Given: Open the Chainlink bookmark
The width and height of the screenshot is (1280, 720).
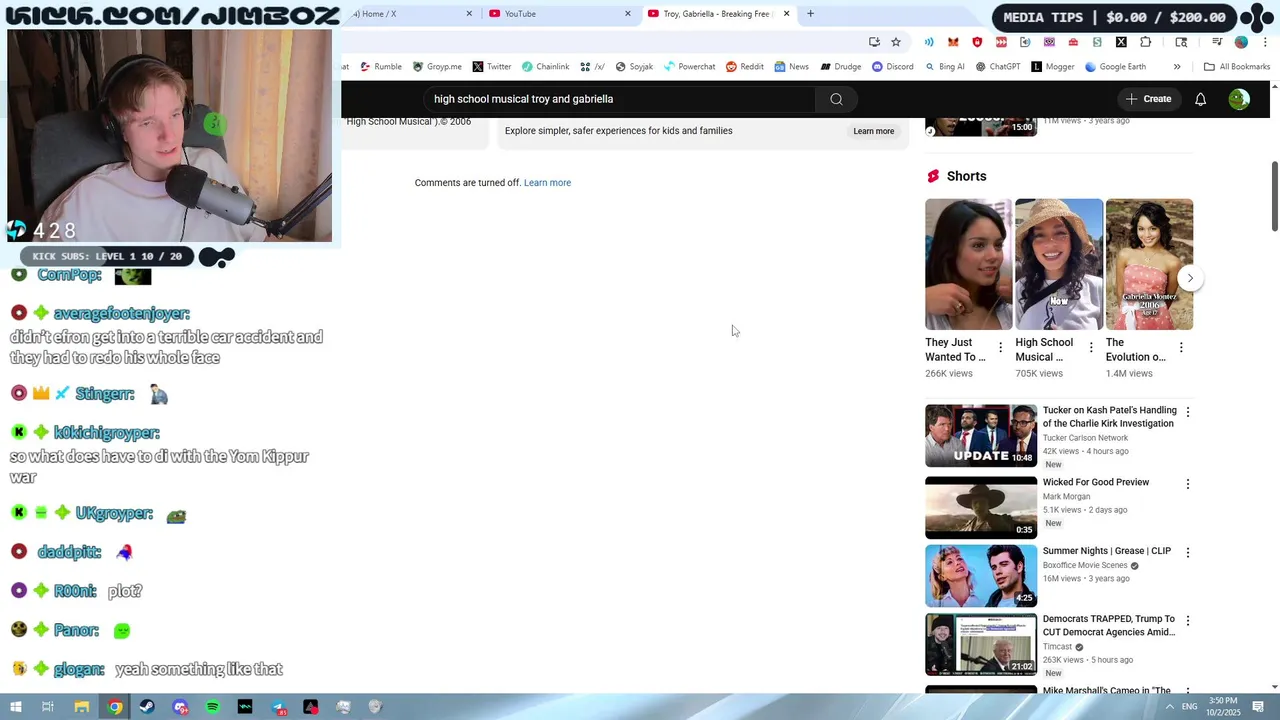Looking at the screenshot, I should [x=545, y=67].
